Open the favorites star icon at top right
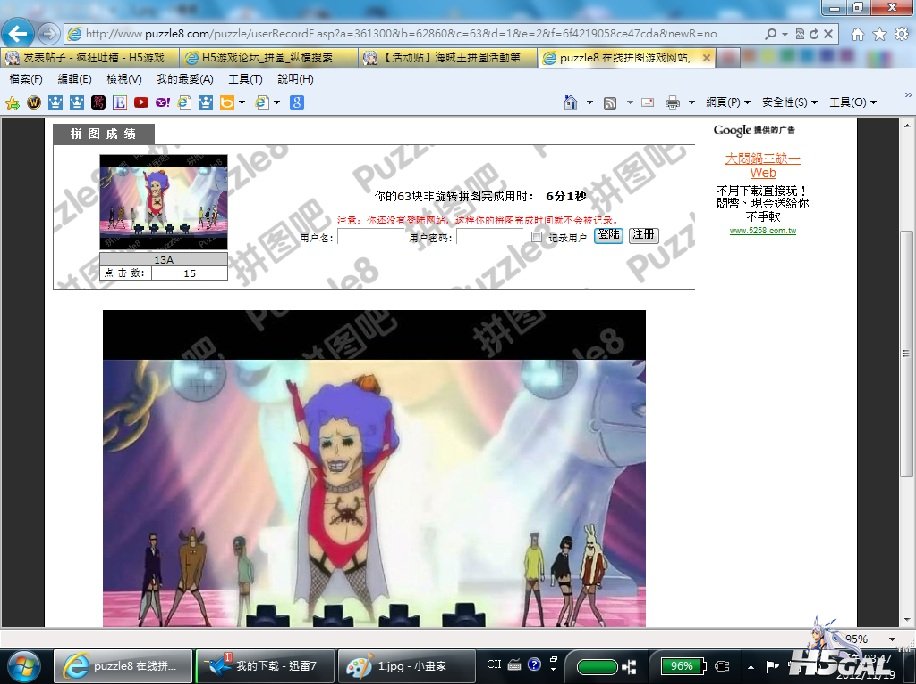Screen dimensions: 916x684 point(879,33)
